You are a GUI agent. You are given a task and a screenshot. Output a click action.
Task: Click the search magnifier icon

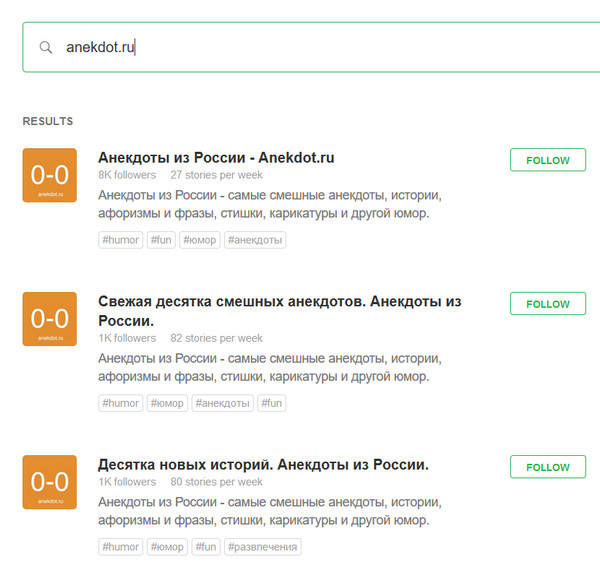pos(45,47)
